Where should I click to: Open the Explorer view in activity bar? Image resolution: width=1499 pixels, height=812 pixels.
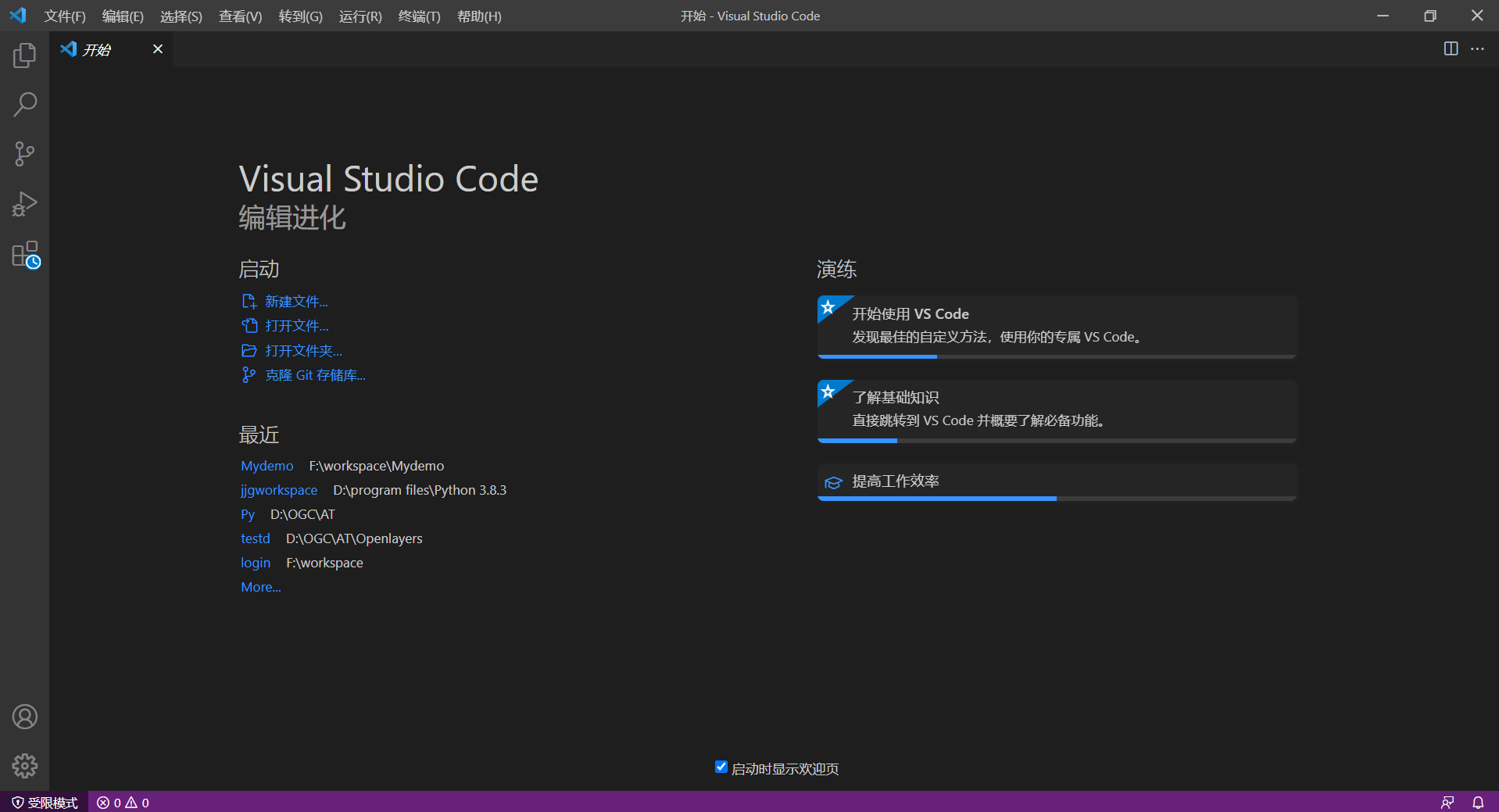click(24, 55)
